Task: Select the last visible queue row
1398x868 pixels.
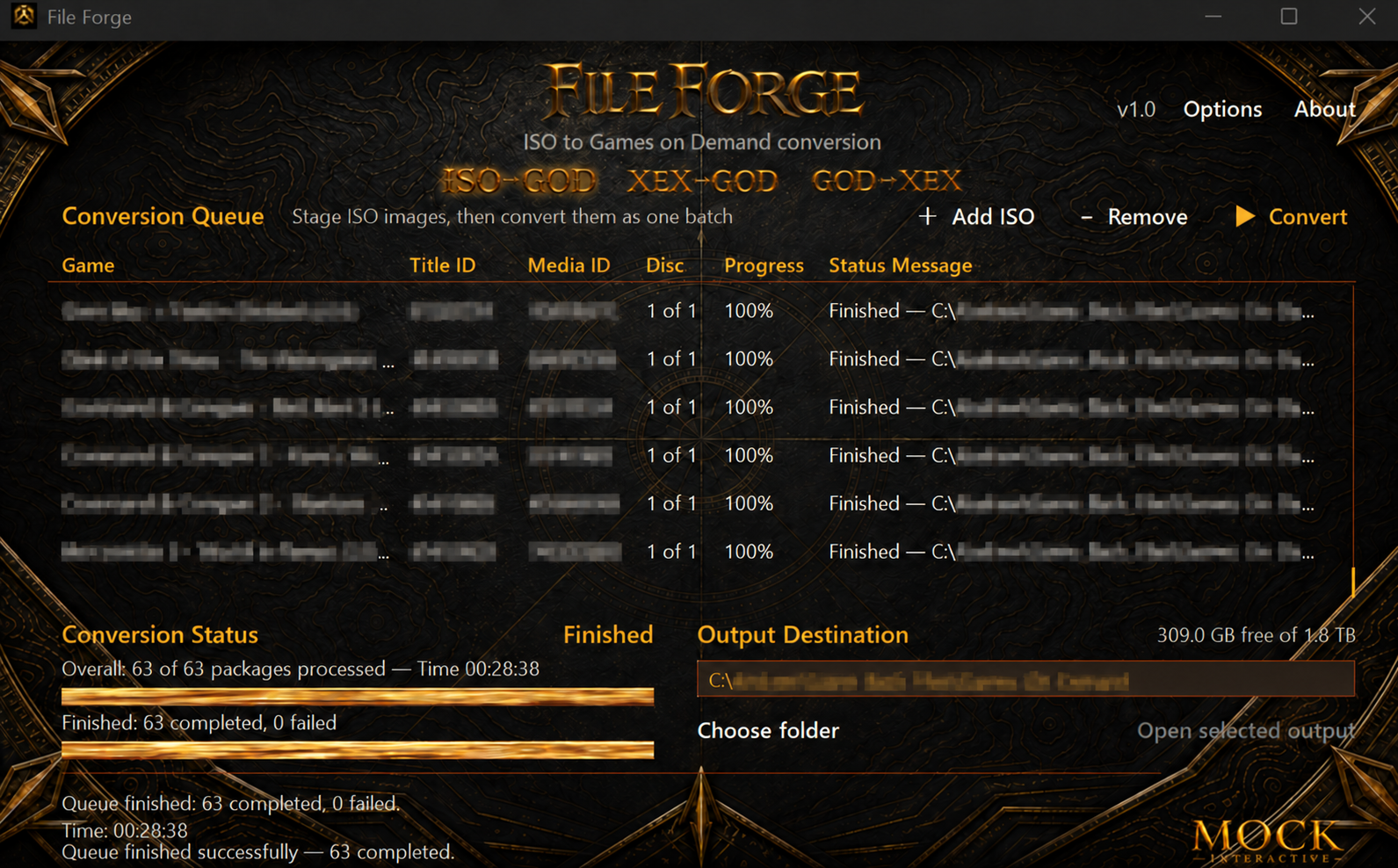Action: (700, 552)
